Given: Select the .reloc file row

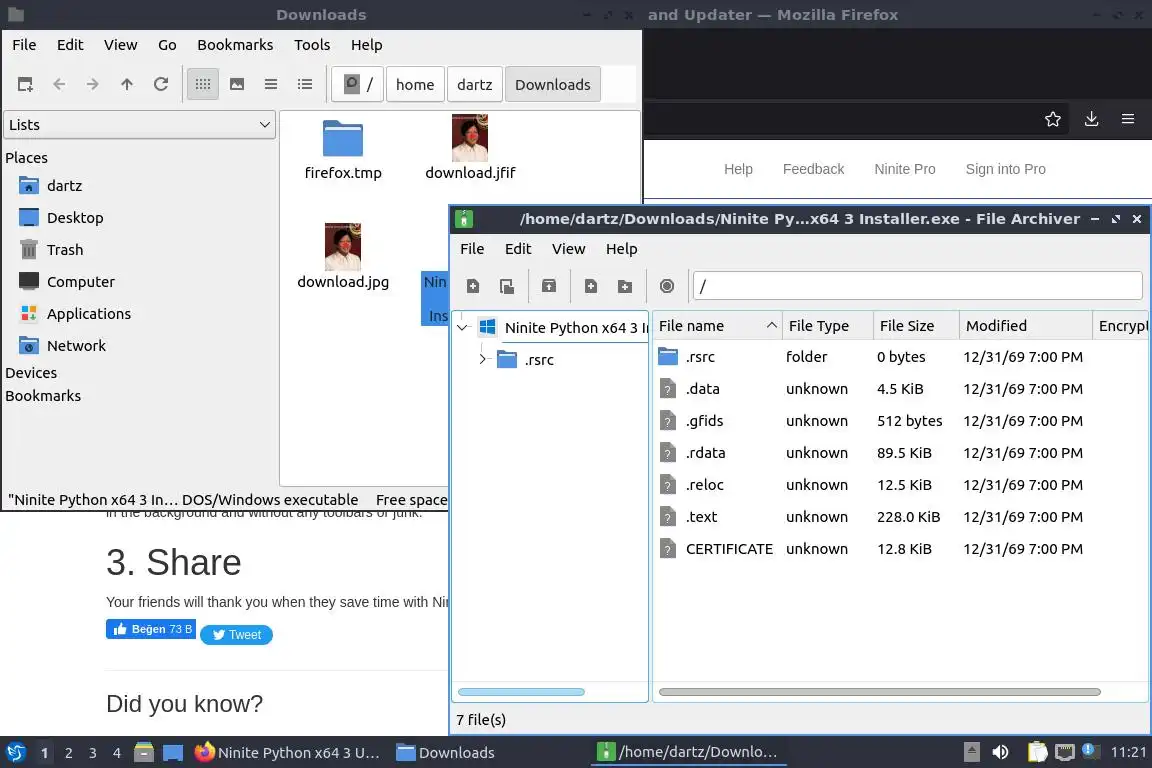Looking at the screenshot, I should point(900,485).
